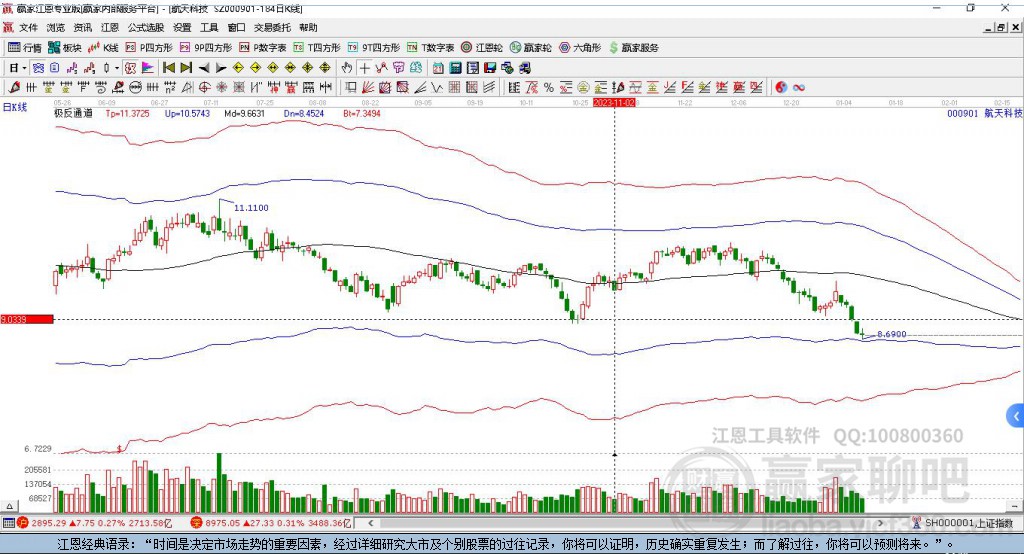Click the circular target crosshair icon
Viewport: 1024px width, 554px height.
(204, 88)
